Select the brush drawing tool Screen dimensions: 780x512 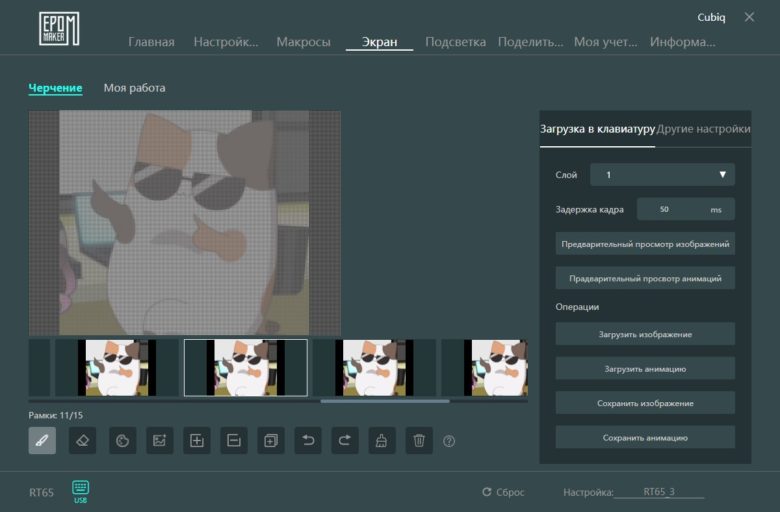[42, 440]
